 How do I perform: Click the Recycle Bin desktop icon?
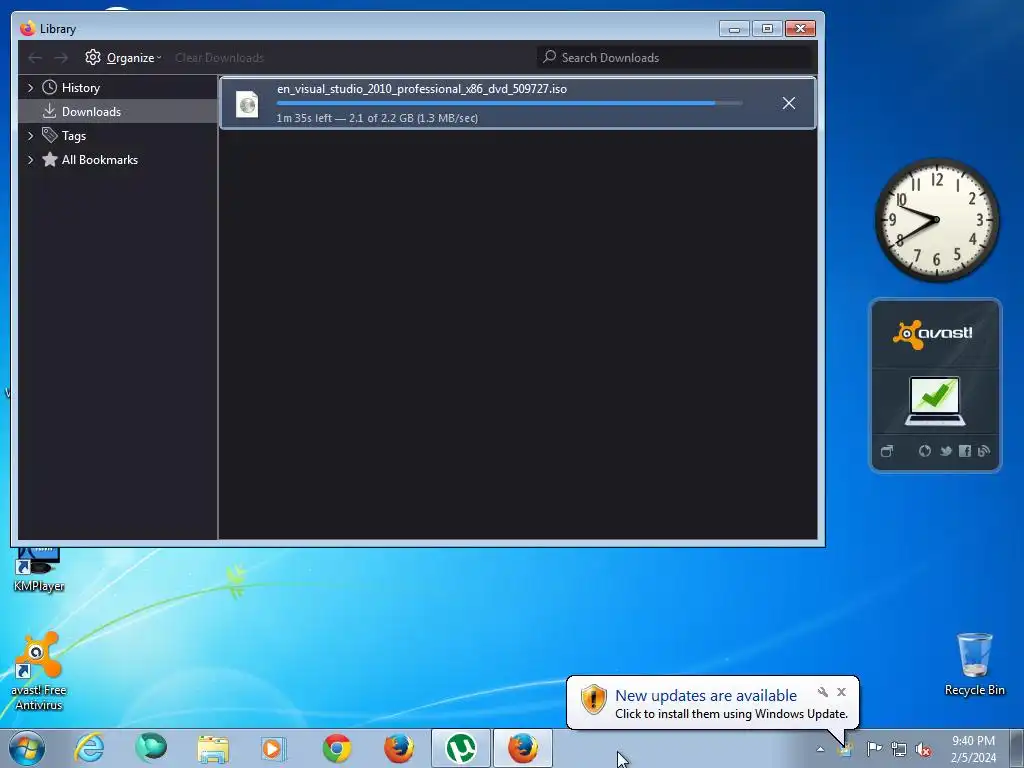pyautogui.click(x=974, y=664)
